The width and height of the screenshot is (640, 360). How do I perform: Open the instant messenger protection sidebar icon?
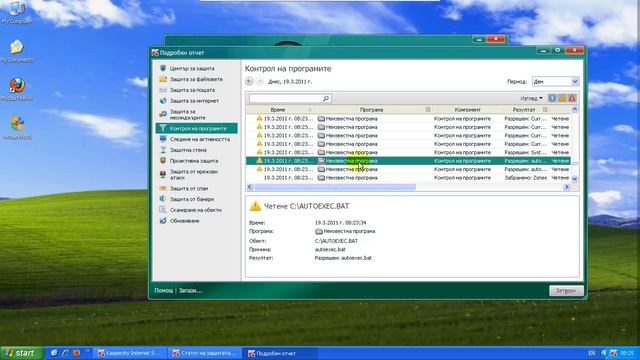pyautogui.click(x=163, y=114)
